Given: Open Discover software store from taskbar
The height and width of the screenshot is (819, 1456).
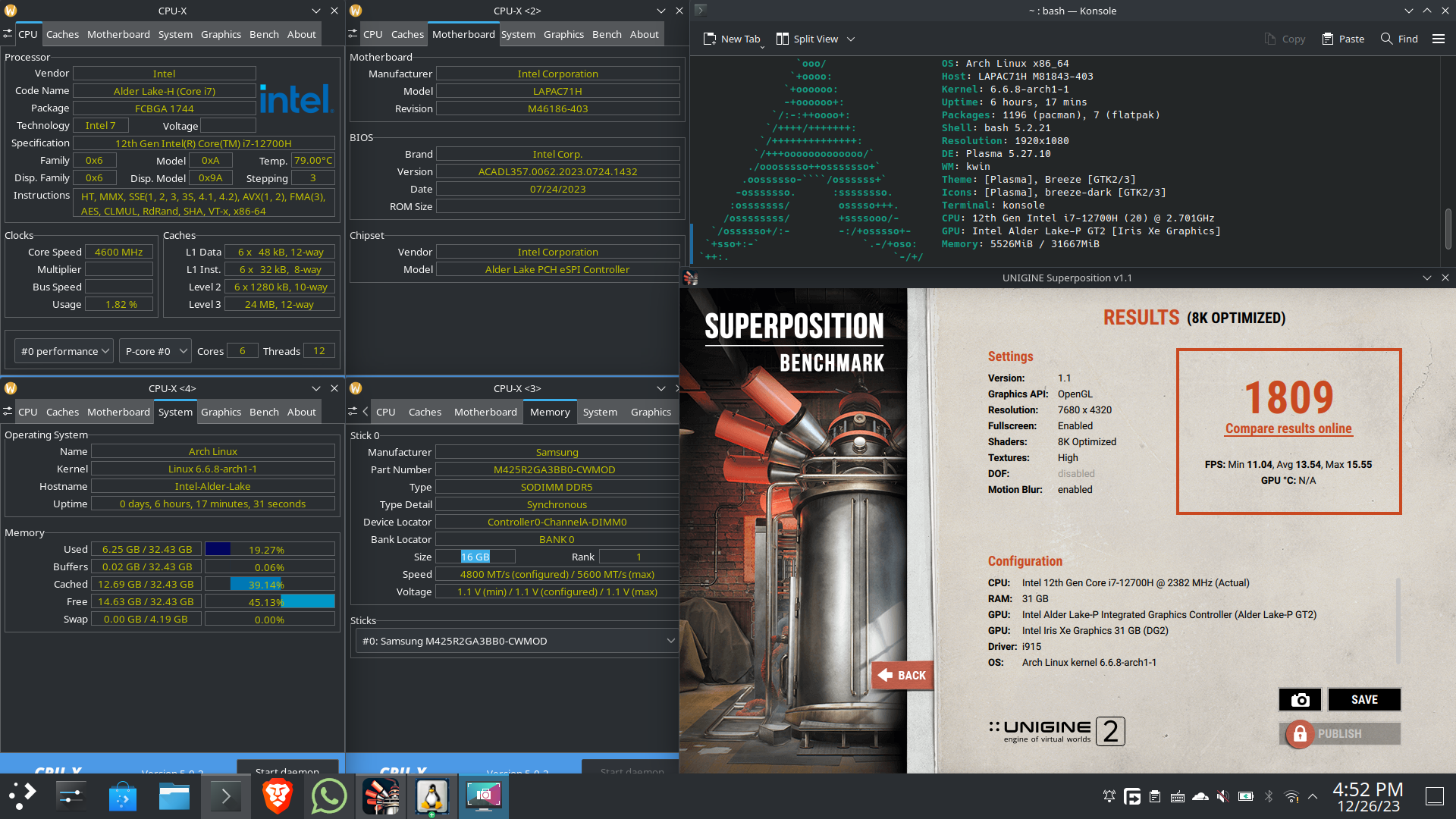Looking at the screenshot, I should [x=123, y=795].
